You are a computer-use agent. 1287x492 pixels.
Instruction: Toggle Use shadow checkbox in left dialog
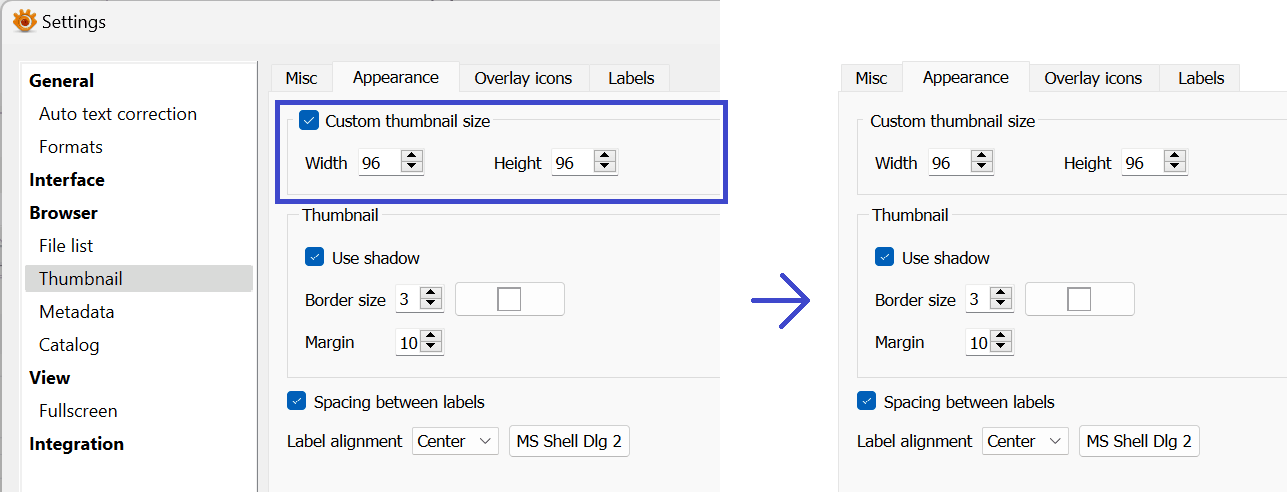click(x=315, y=257)
